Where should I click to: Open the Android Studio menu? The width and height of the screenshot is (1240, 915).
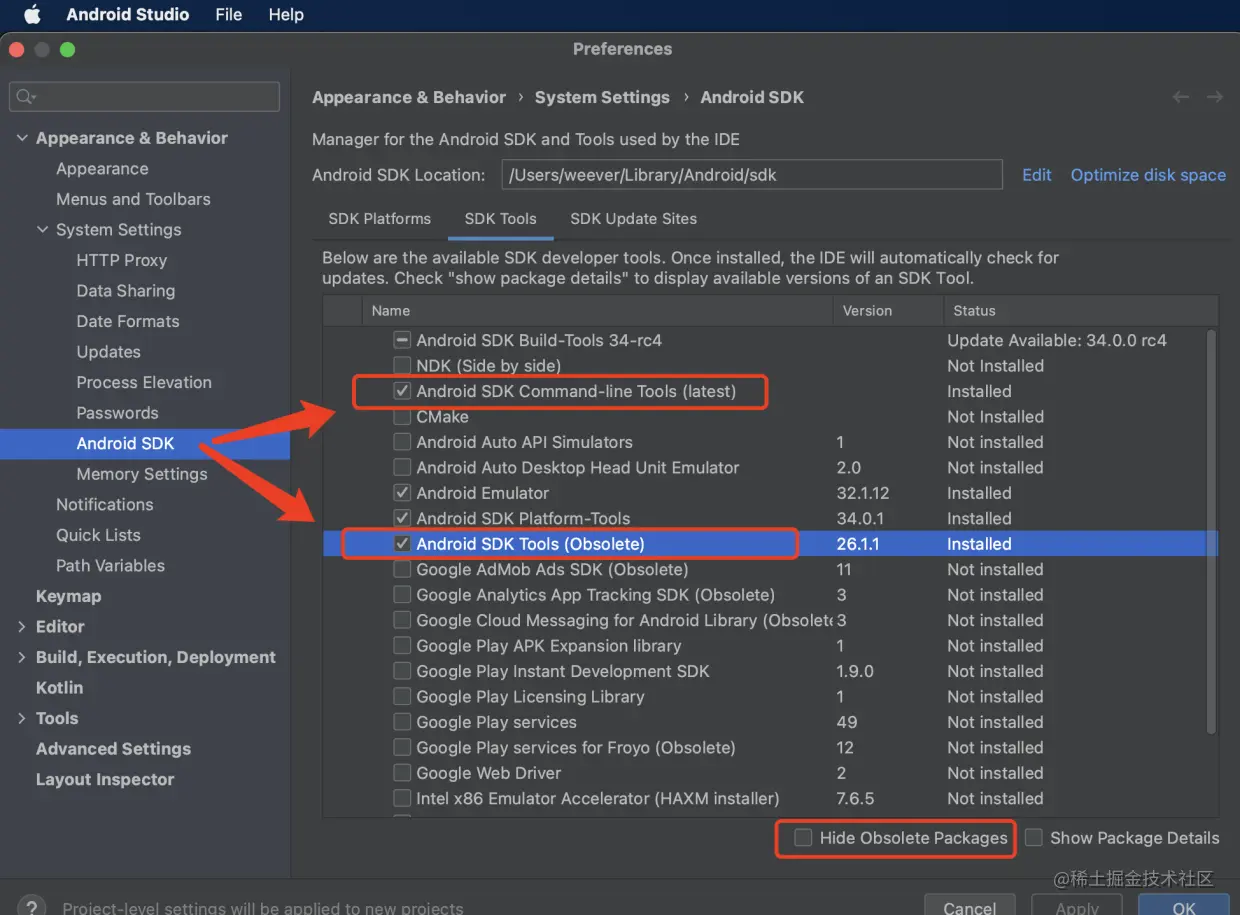[x=127, y=14]
